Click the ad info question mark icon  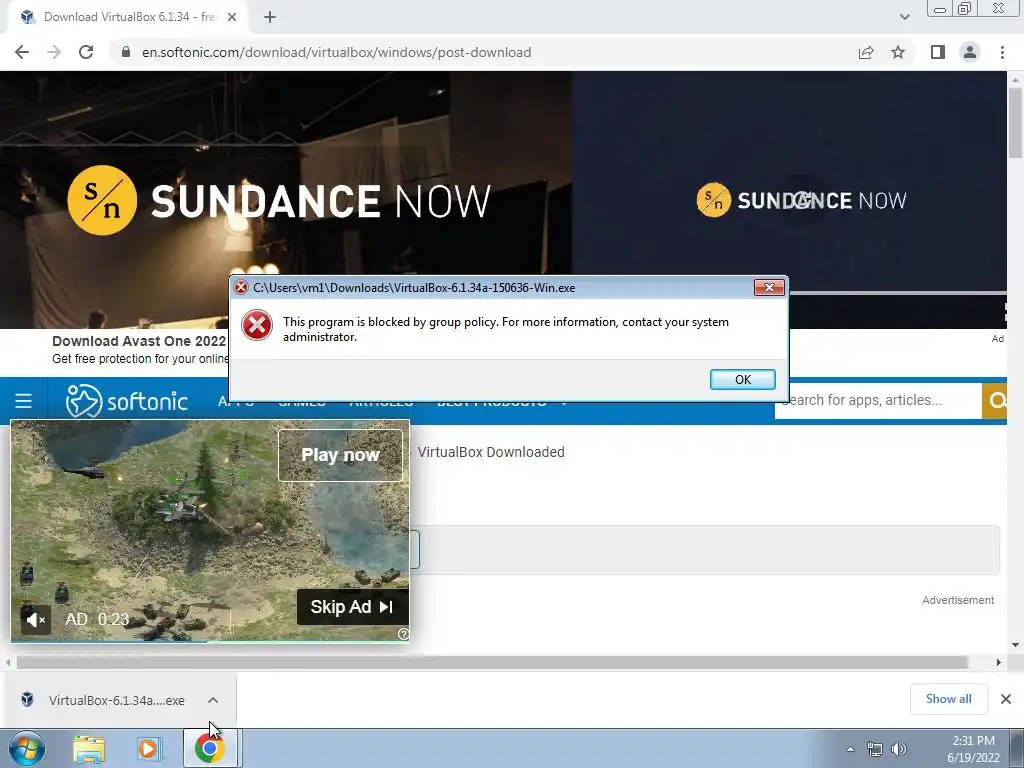[x=404, y=633]
